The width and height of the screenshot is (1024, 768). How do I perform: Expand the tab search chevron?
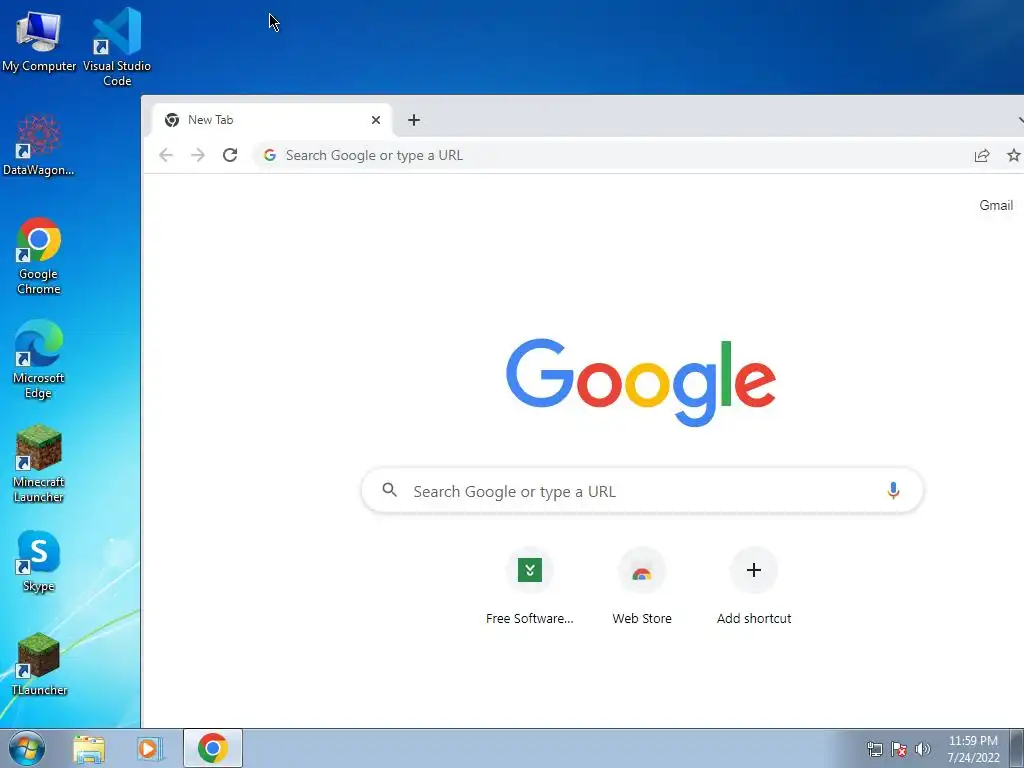coord(1019,120)
